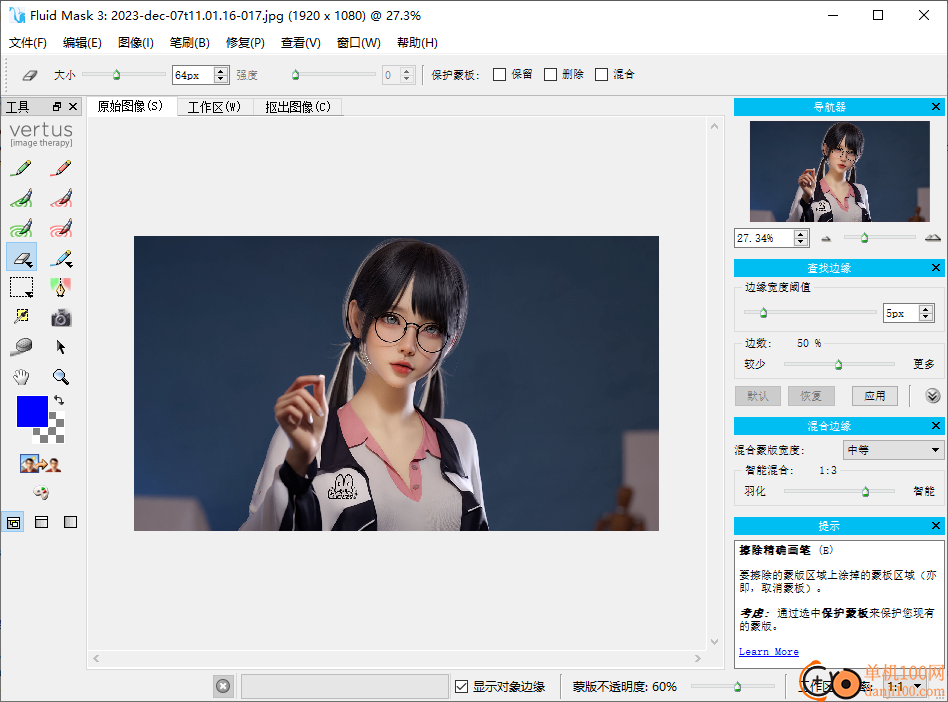Screen dimensions: 948x702
Task: Select the pen nib path tool
Action: coord(61,287)
